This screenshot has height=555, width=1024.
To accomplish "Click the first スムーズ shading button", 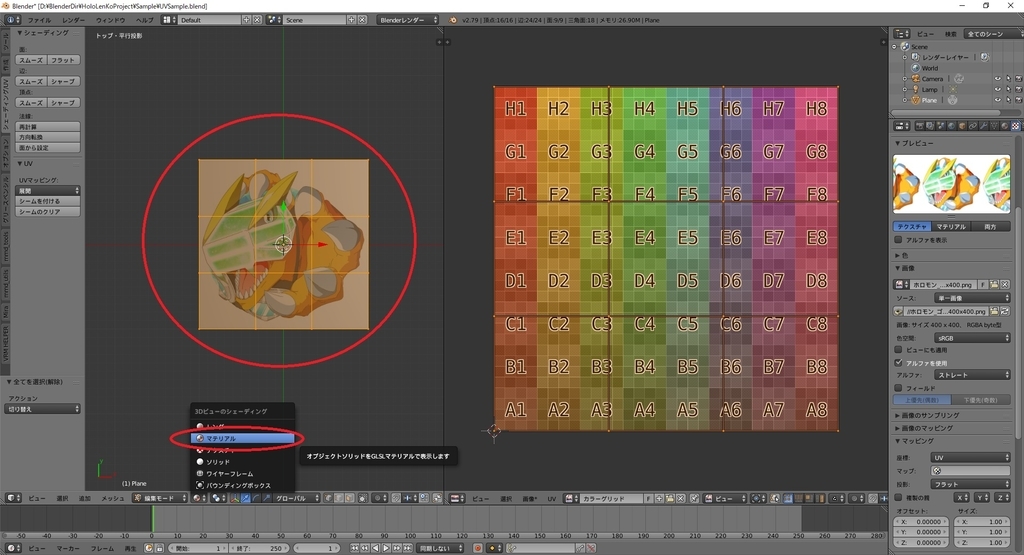I will click(31, 60).
